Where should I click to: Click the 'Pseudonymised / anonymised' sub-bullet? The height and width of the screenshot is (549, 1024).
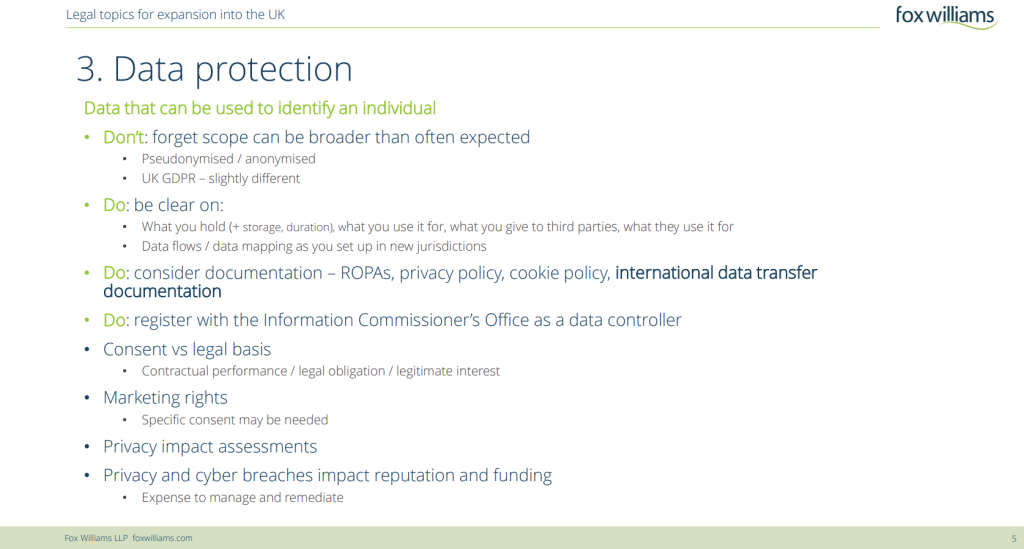[229, 159]
